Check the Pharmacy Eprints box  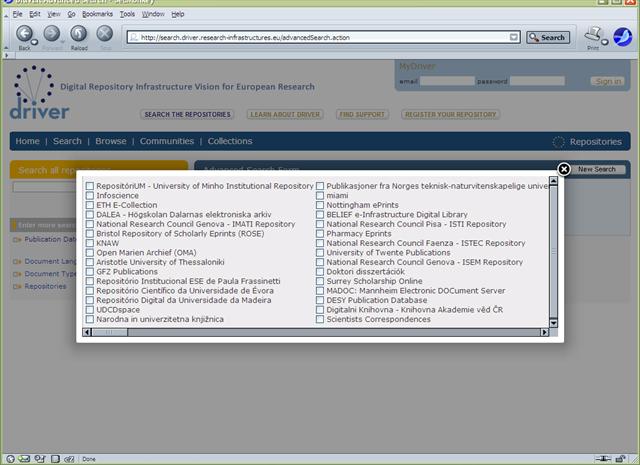[320, 234]
